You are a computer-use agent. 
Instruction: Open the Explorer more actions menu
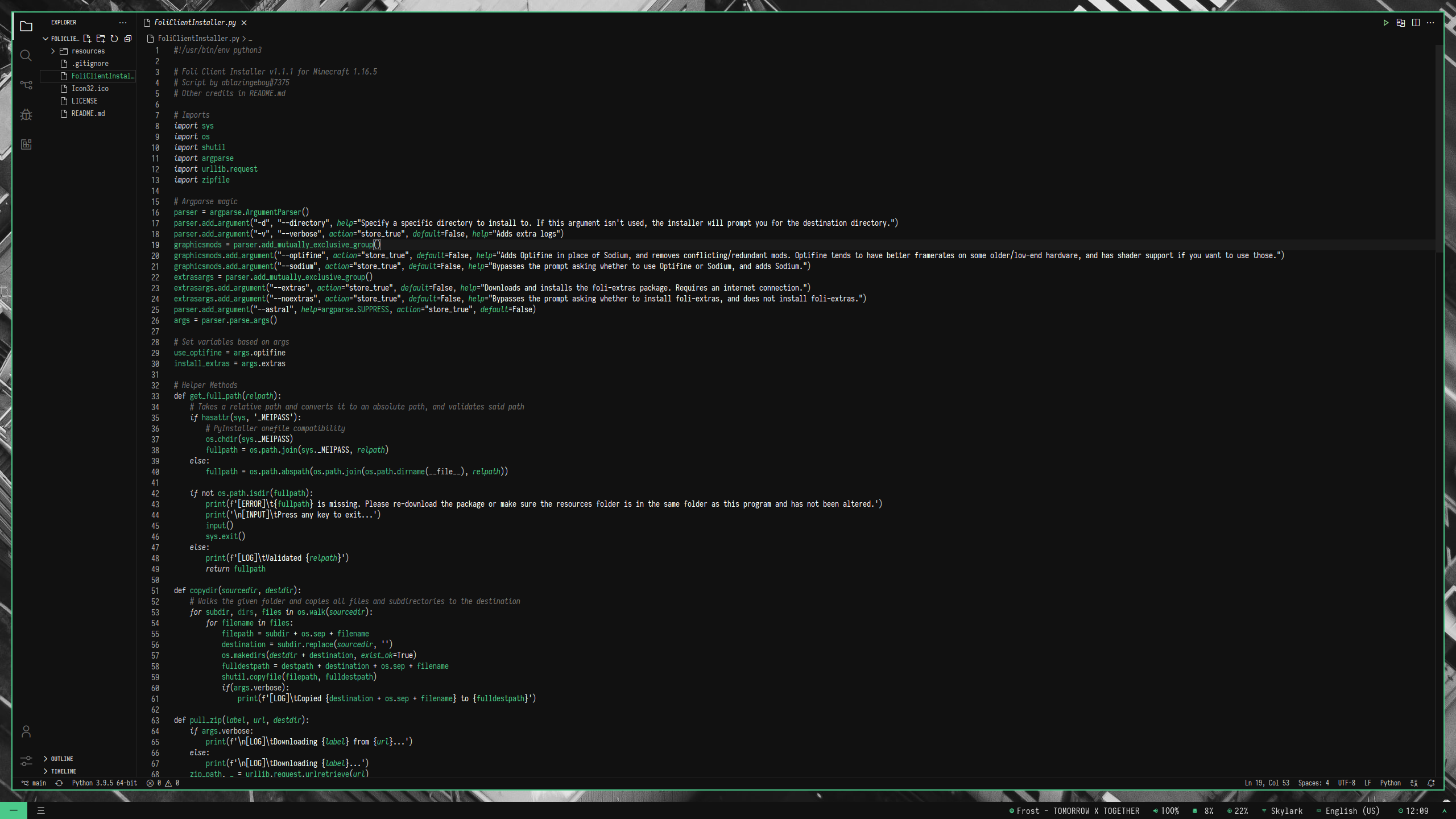pos(123,23)
